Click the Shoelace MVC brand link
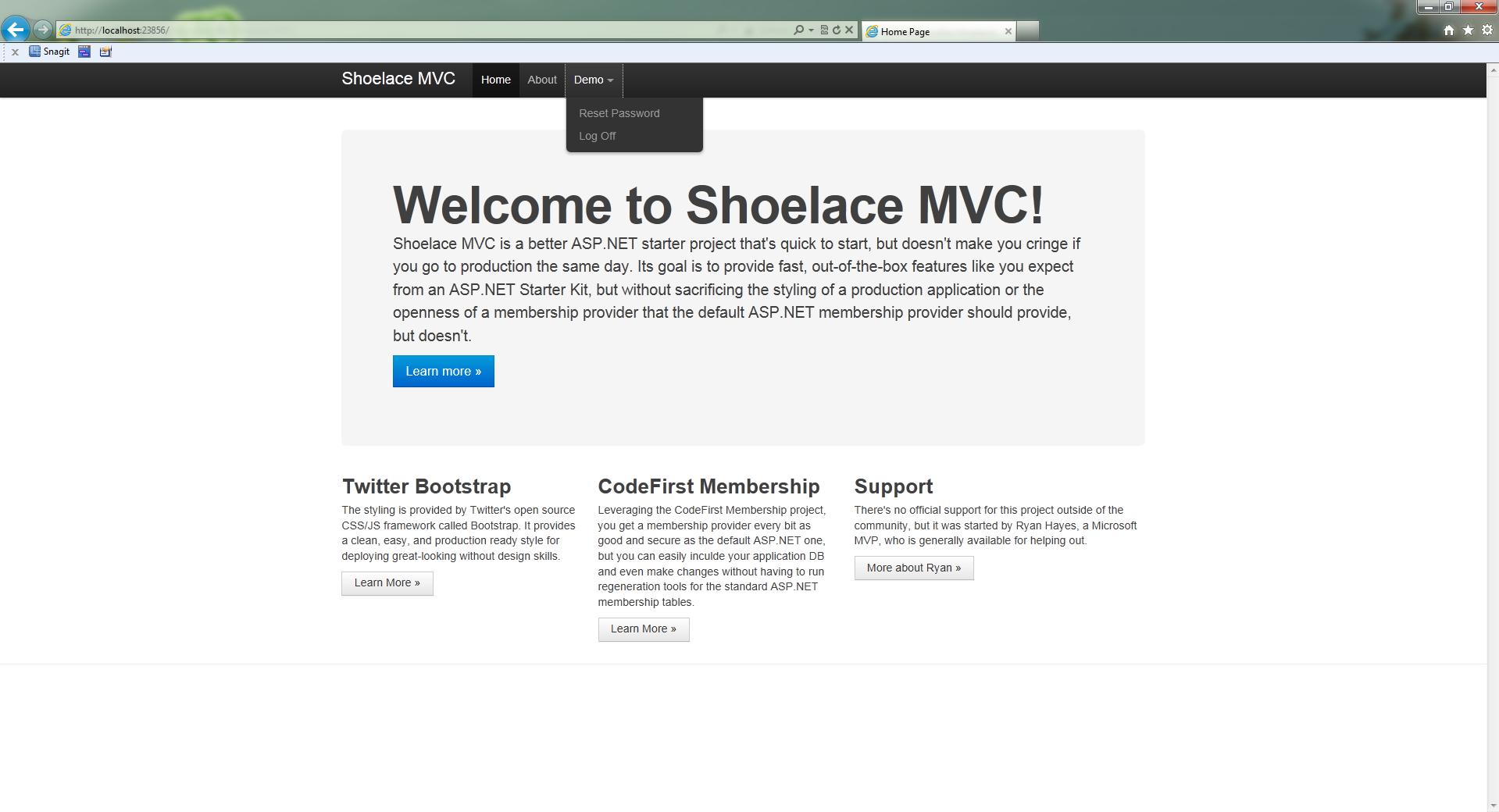Viewport: 1499px width, 812px height. (398, 79)
